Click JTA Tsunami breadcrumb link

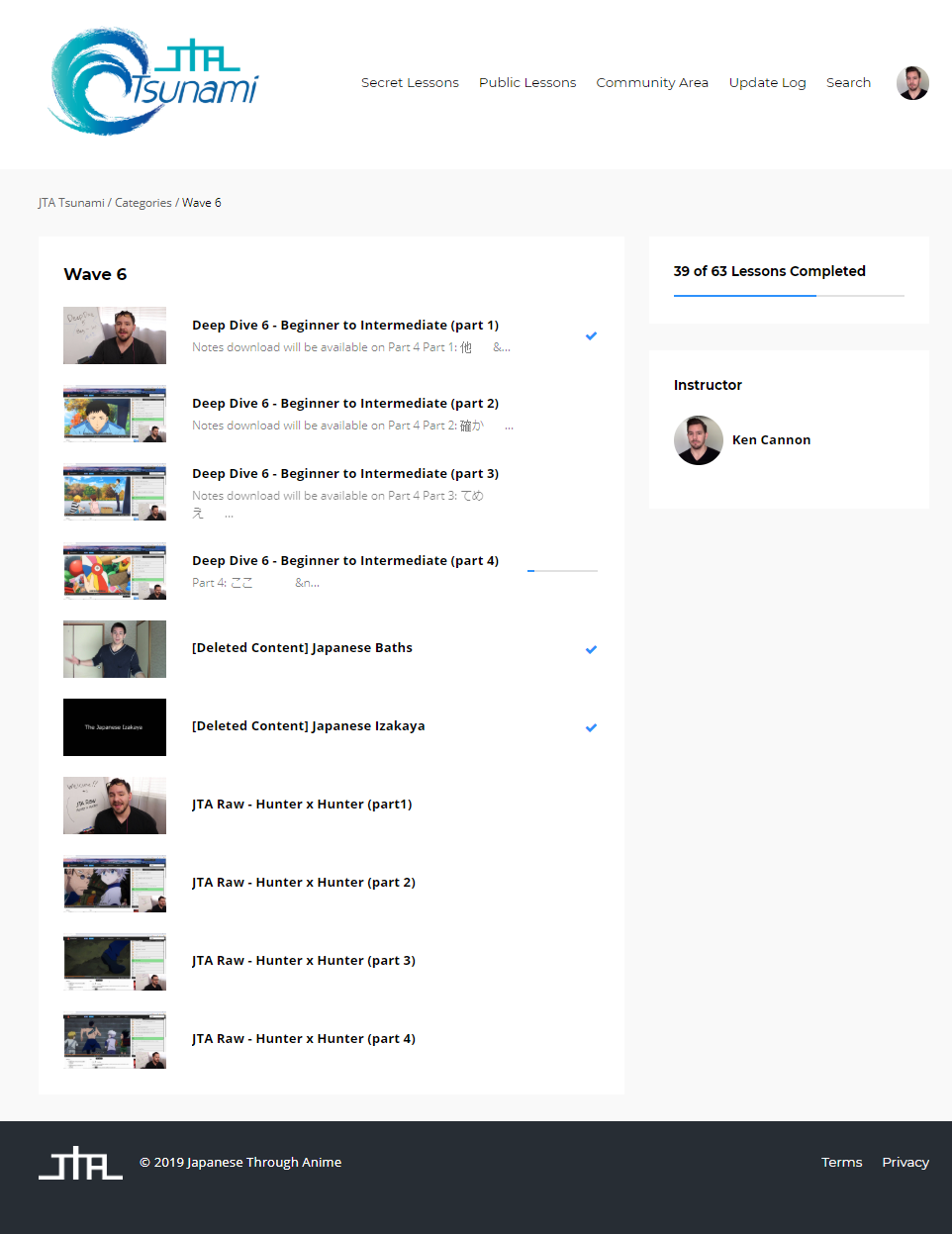point(71,203)
